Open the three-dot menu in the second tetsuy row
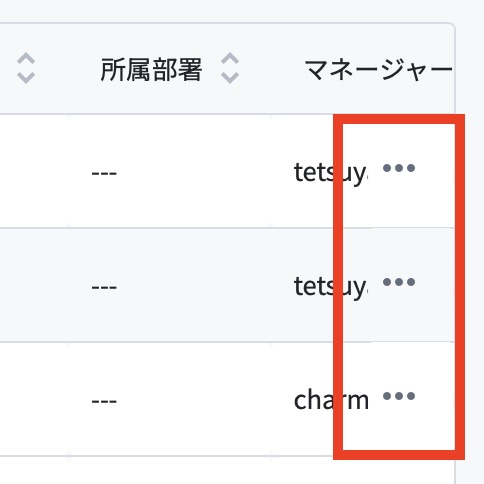 coord(399,282)
